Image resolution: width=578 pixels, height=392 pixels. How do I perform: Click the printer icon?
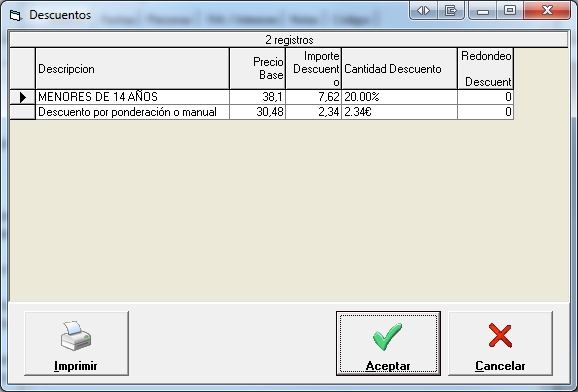tap(76, 336)
